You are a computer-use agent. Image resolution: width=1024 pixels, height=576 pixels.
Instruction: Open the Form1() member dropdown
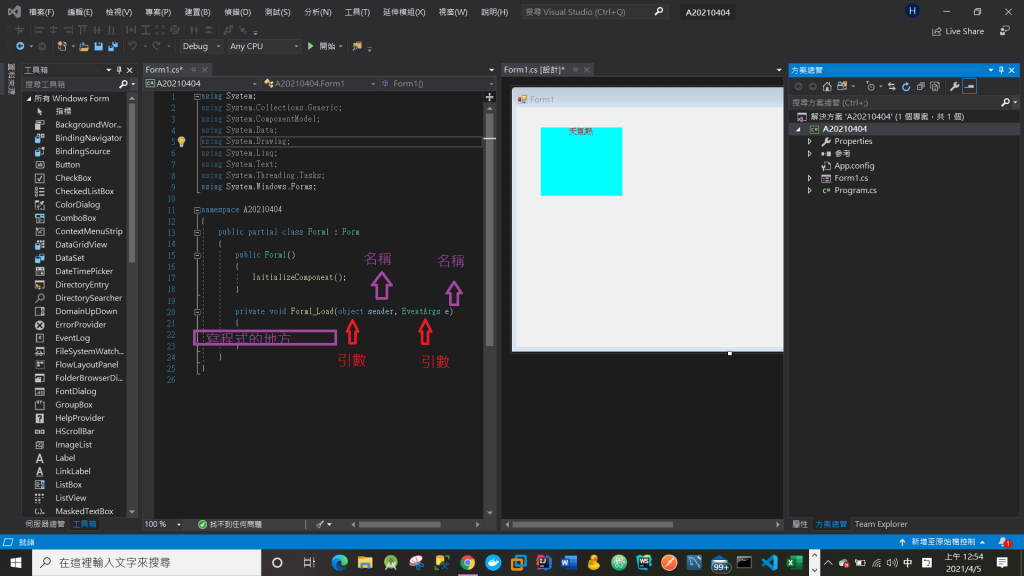point(438,84)
